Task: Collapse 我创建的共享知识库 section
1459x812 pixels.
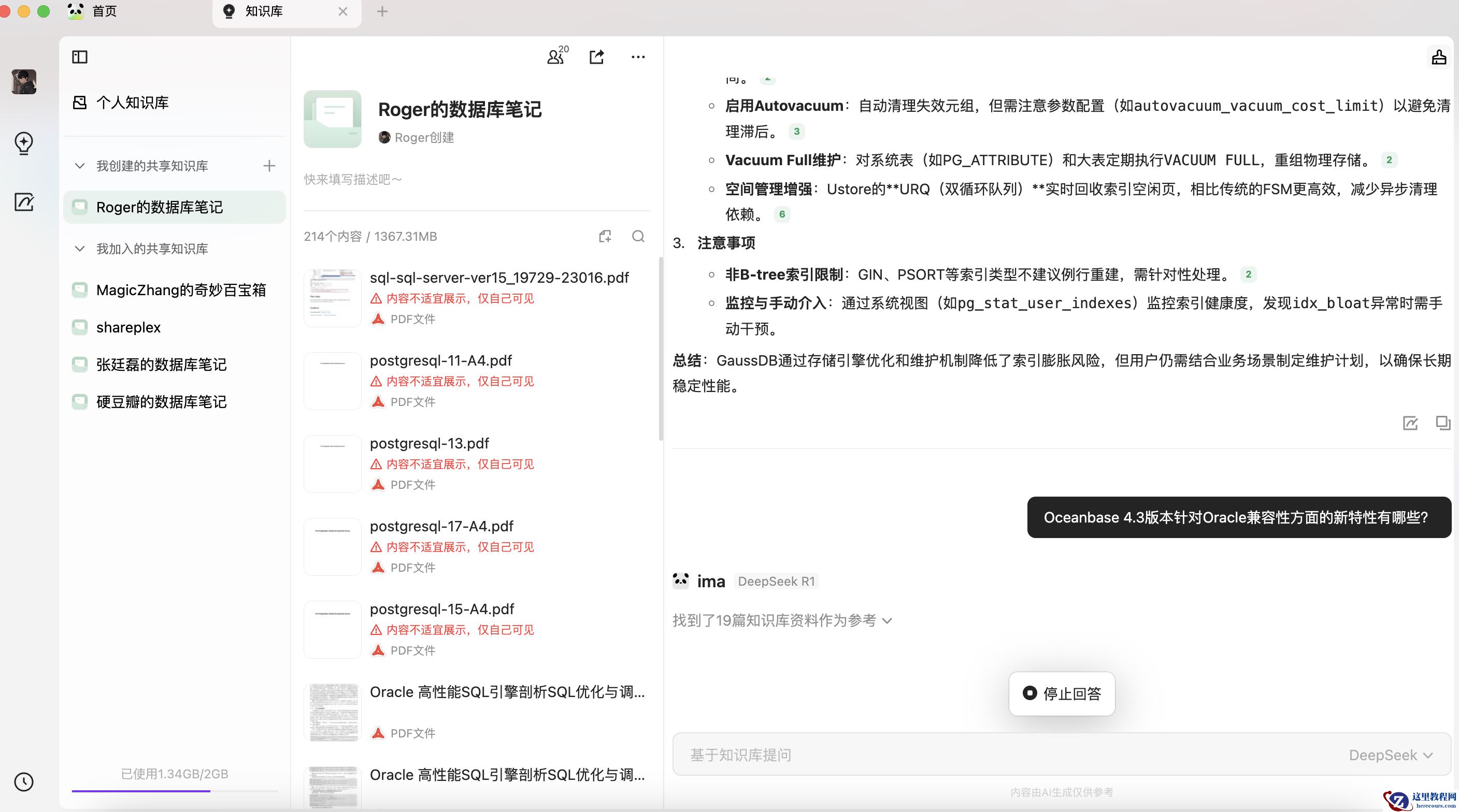Action: [x=80, y=166]
